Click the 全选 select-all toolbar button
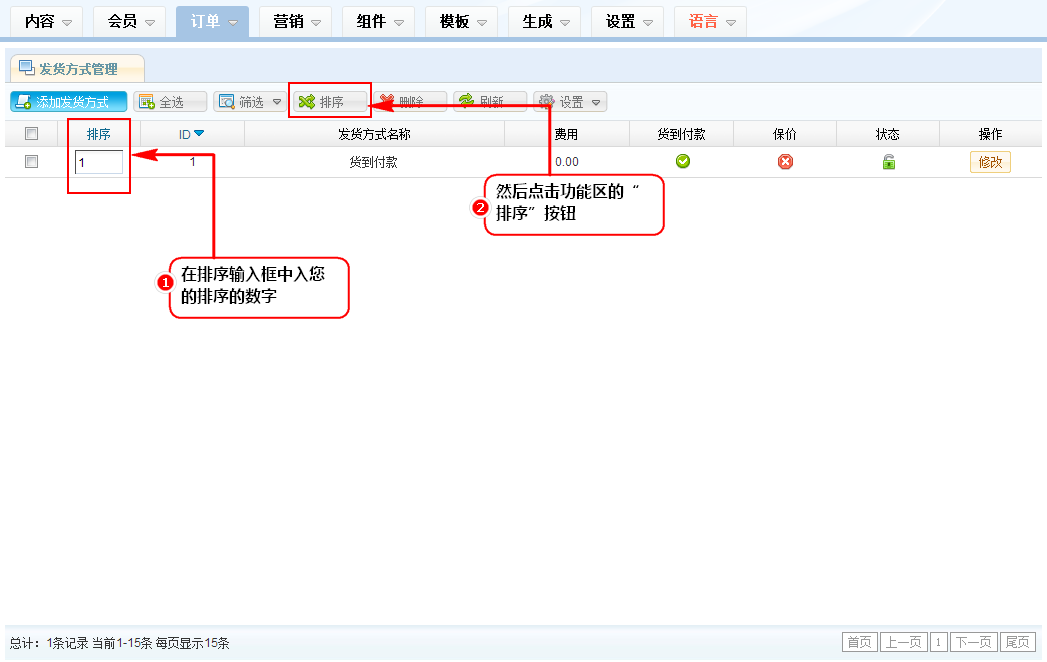 coord(170,102)
